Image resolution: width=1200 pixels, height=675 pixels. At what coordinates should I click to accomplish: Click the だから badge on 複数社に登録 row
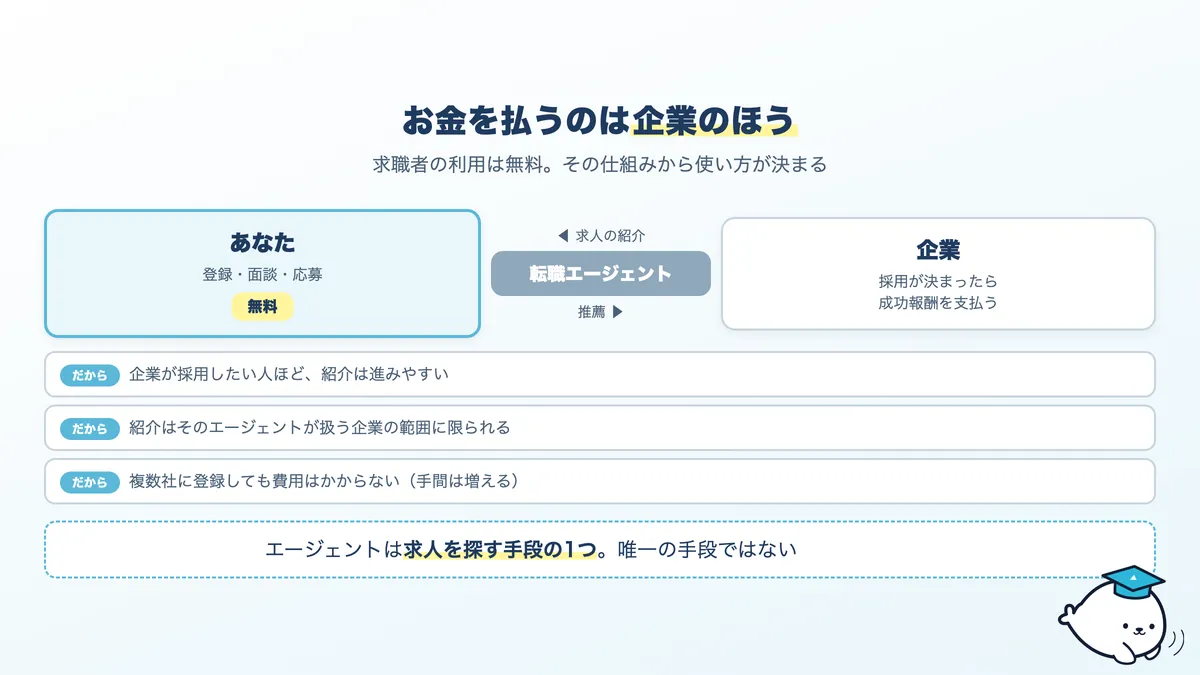[90, 482]
